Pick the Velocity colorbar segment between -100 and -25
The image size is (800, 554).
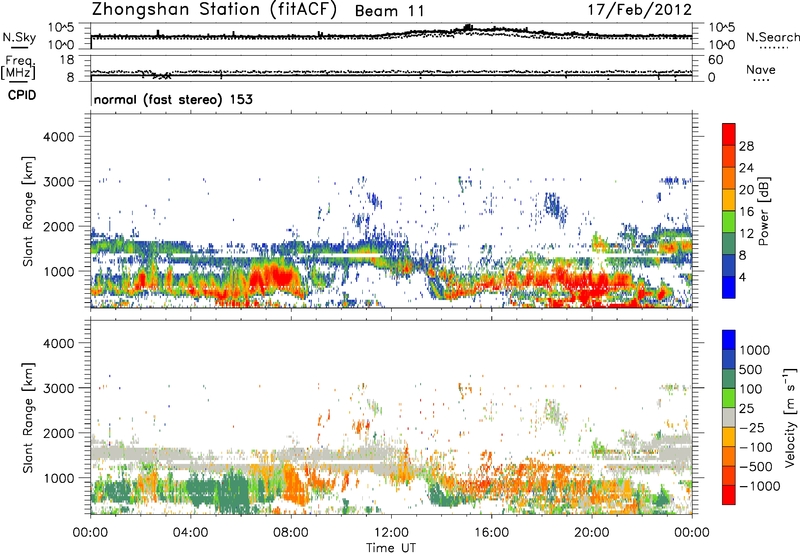click(x=729, y=437)
